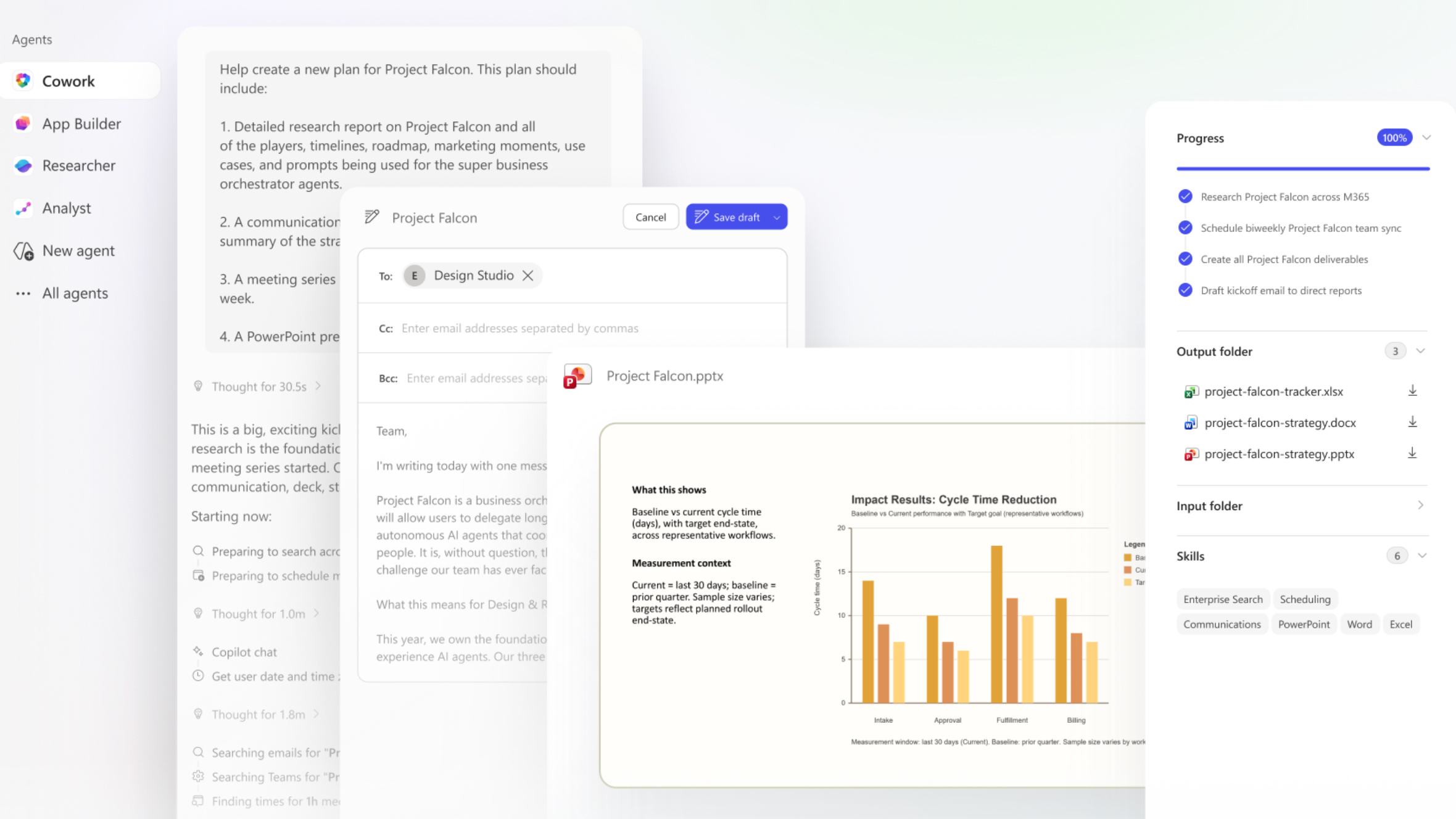Viewport: 1456px width, 819px height.
Task: Open All agents in the sidebar
Action: [x=75, y=294]
